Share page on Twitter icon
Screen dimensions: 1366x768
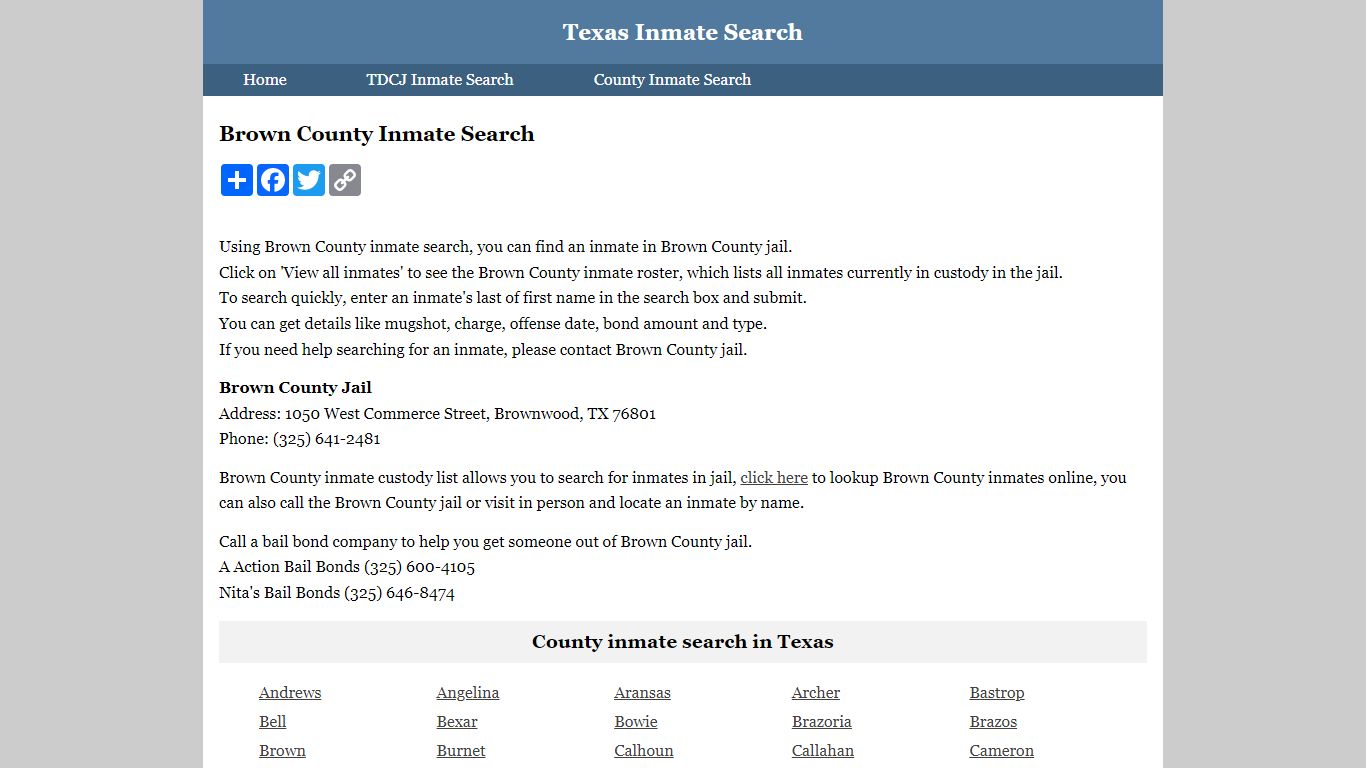(x=309, y=180)
